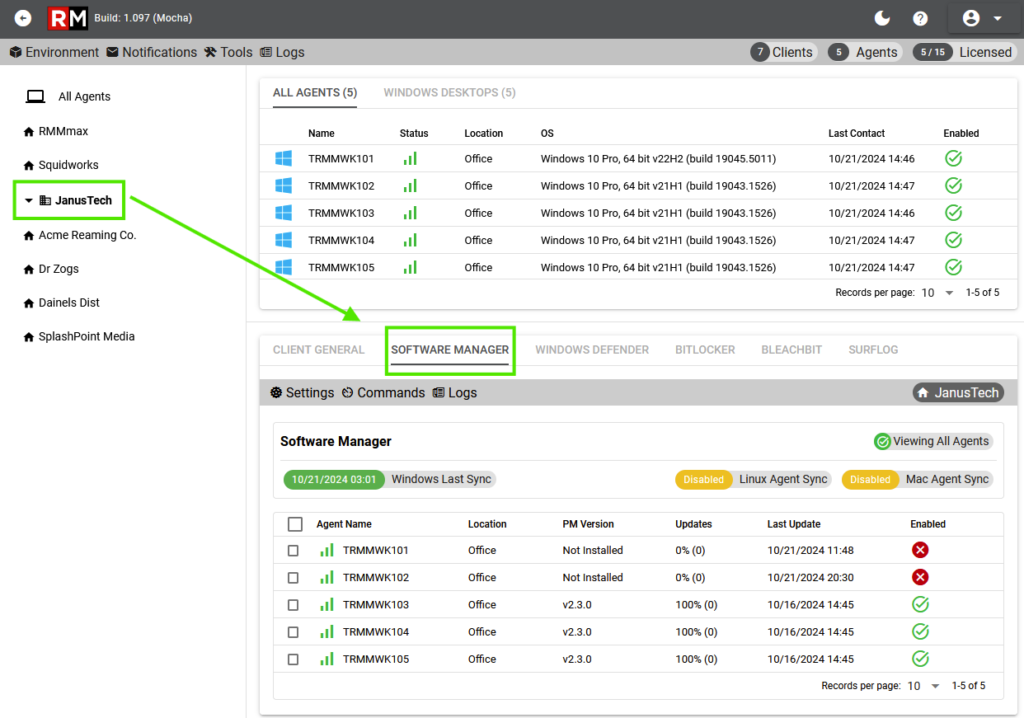
Task: Open the Windows Desktops (5) tab
Action: [x=449, y=93]
